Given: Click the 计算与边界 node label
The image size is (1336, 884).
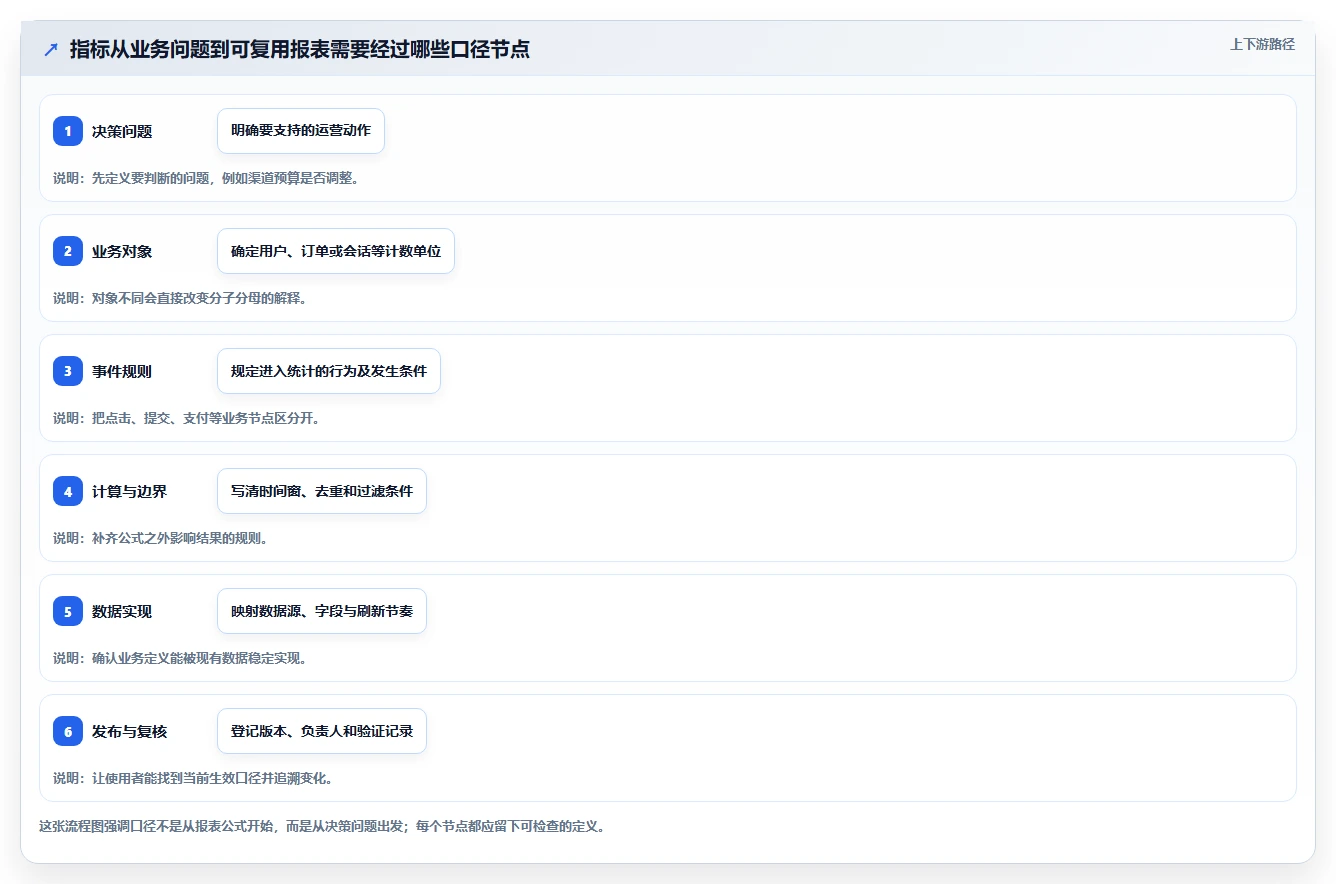Looking at the screenshot, I should point(129,491).
